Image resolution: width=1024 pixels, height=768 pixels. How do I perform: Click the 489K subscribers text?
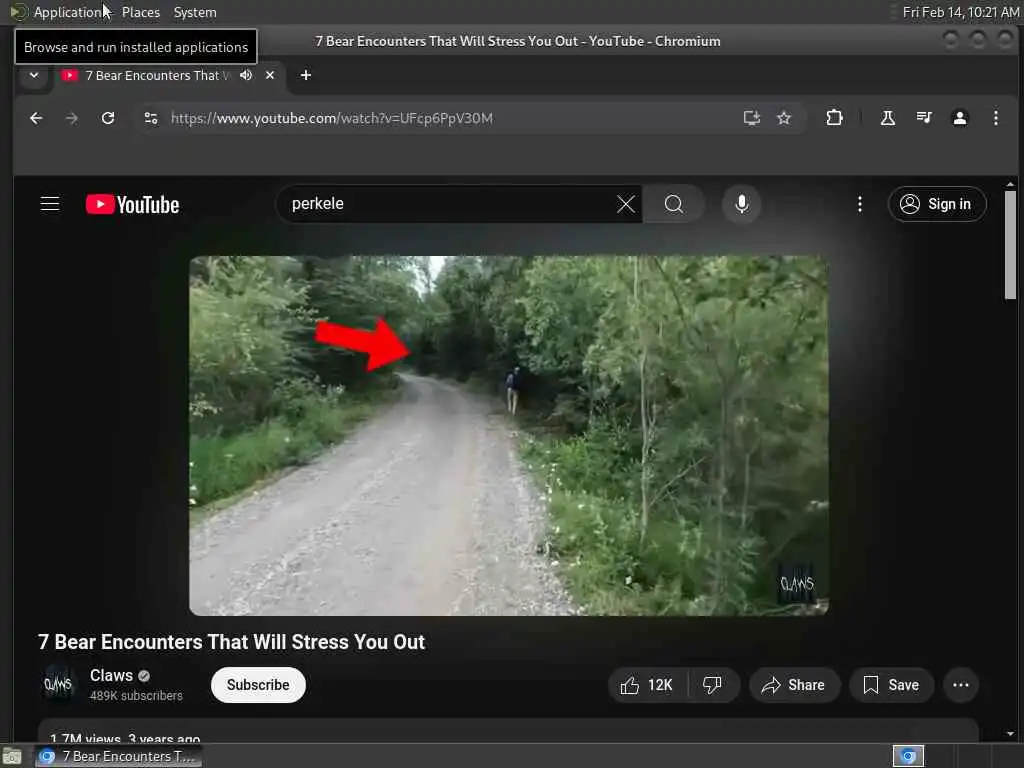[136, 696]
